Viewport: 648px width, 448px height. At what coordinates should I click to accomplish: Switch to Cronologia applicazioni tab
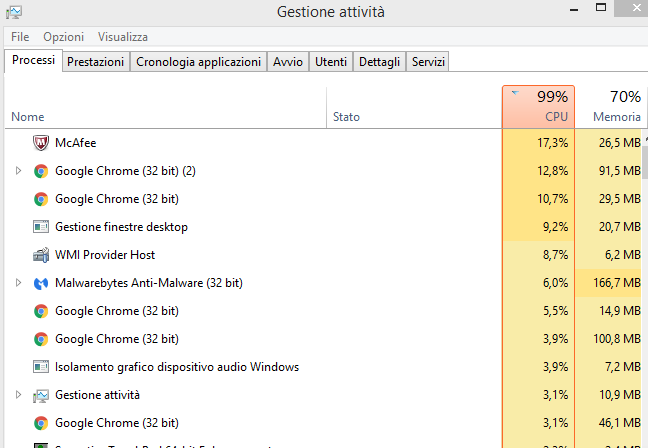198,62
